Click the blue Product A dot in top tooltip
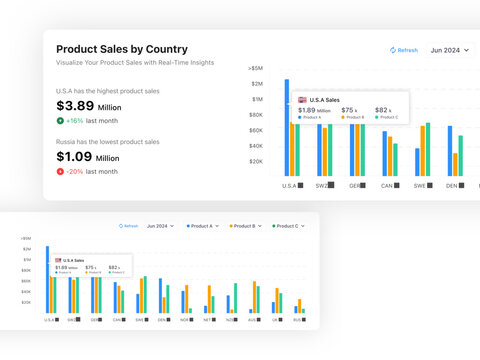 click(300, 117)
